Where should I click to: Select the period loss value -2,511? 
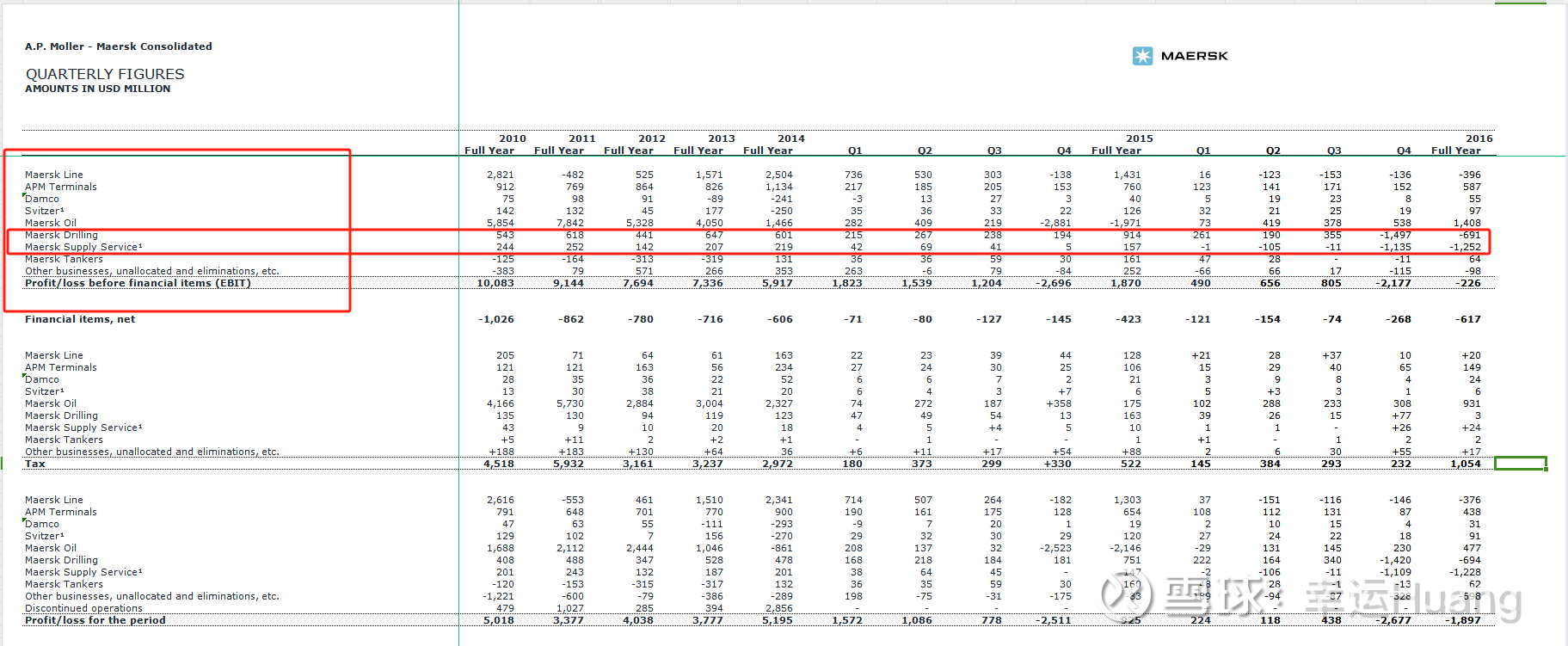(1053, 620)
